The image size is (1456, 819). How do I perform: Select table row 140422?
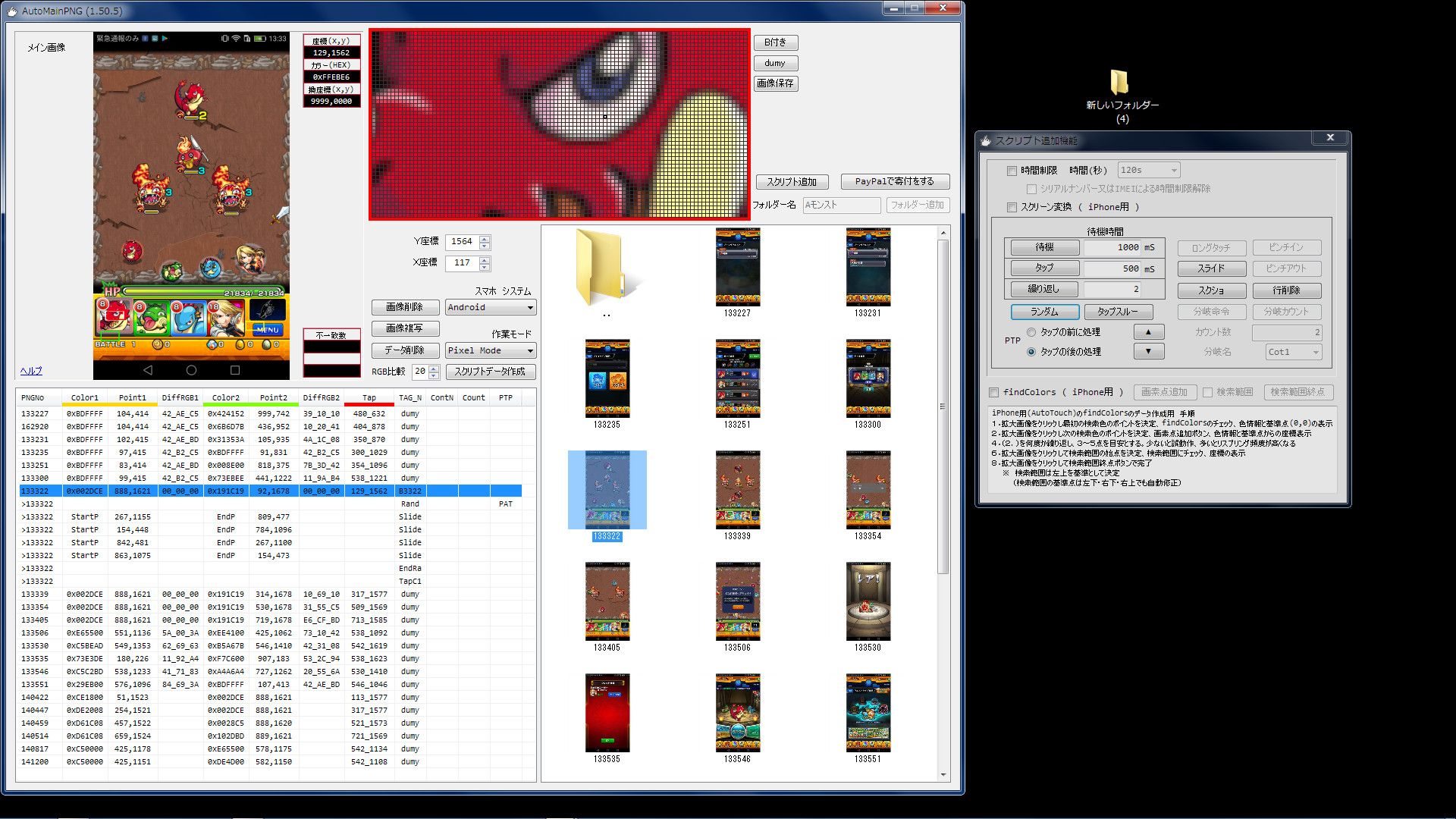270,697
